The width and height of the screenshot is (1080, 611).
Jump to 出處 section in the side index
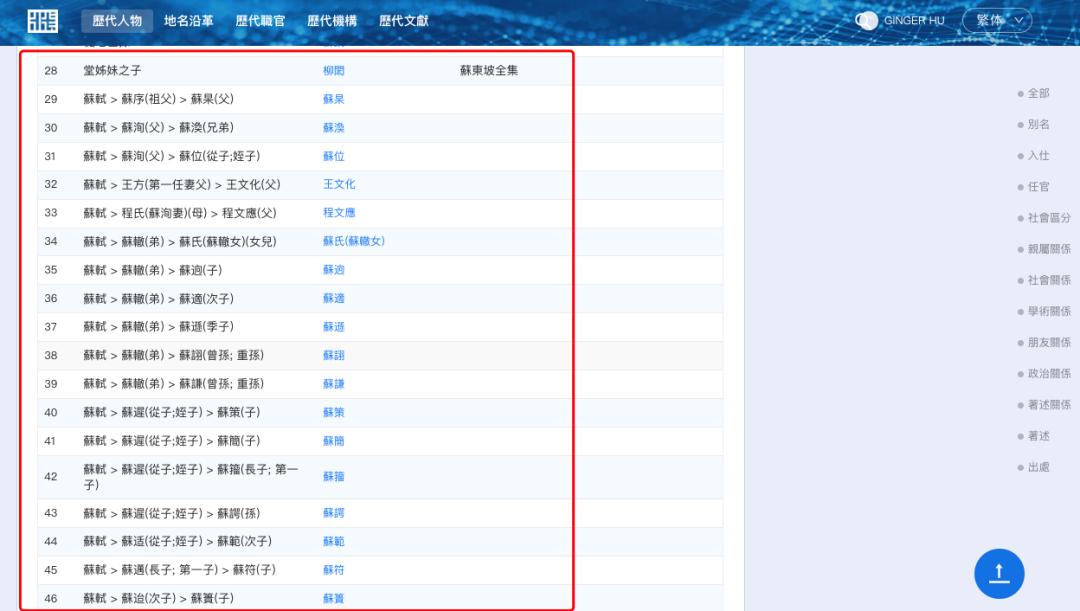(1039, 467)
